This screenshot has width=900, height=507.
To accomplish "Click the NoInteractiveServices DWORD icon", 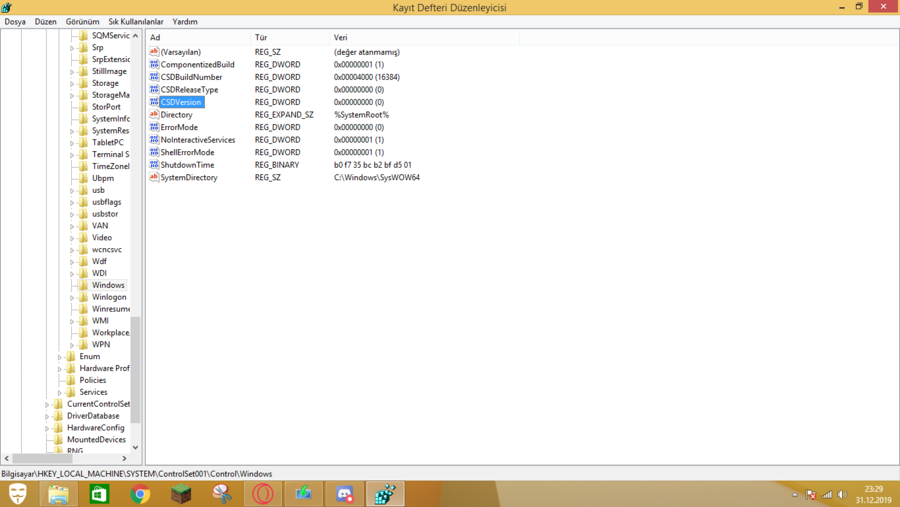I will pyautogui.click(x=154, y=140).
